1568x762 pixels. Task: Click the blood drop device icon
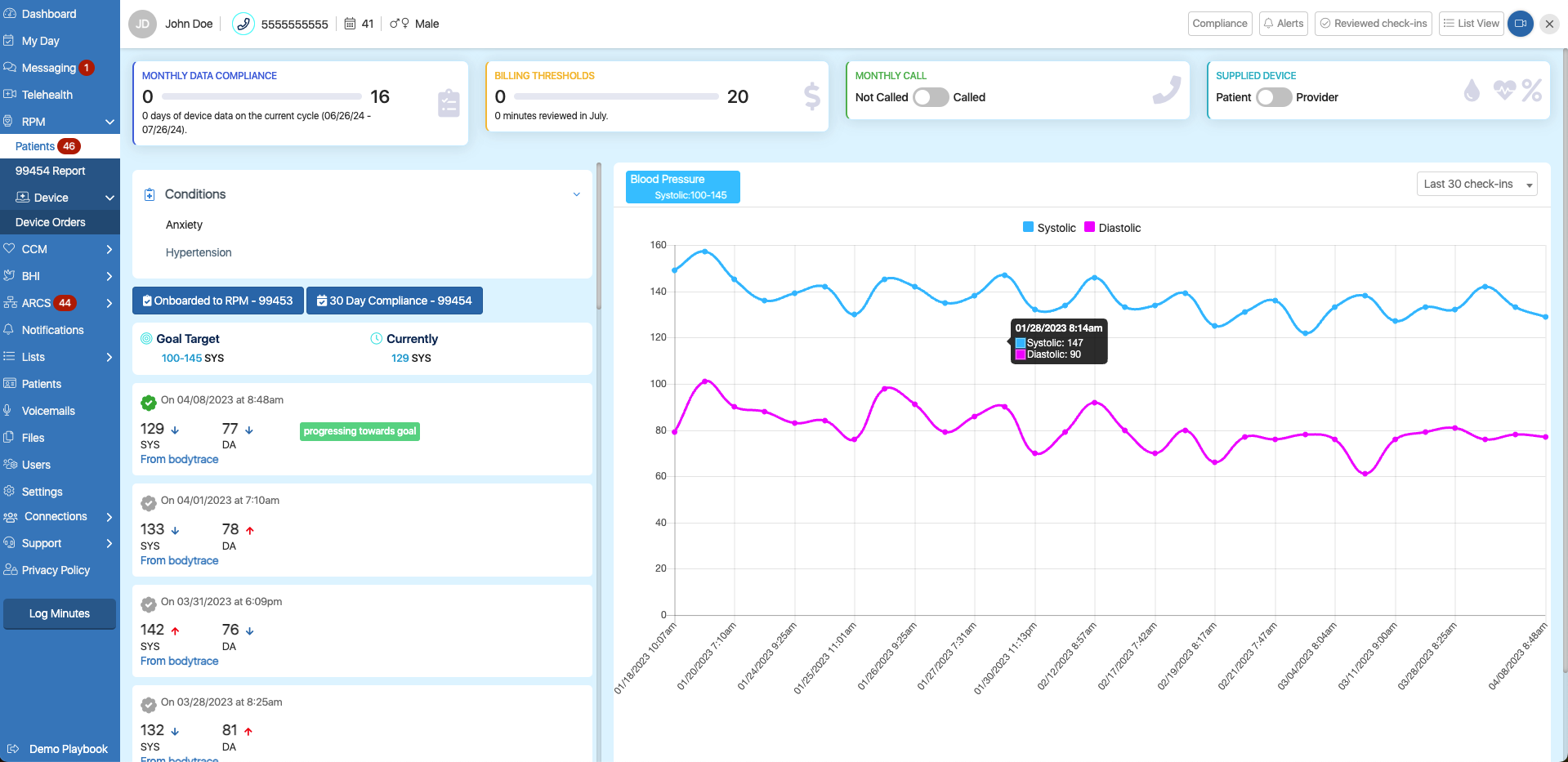click(x=1472, y=91)
